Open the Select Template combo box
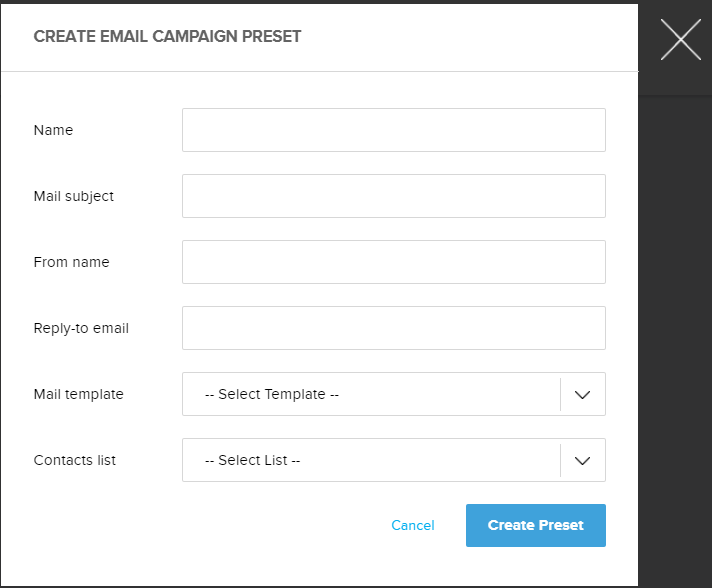Image resolution: width=712 pixels, height=588 pixels. tap(372, 394)
